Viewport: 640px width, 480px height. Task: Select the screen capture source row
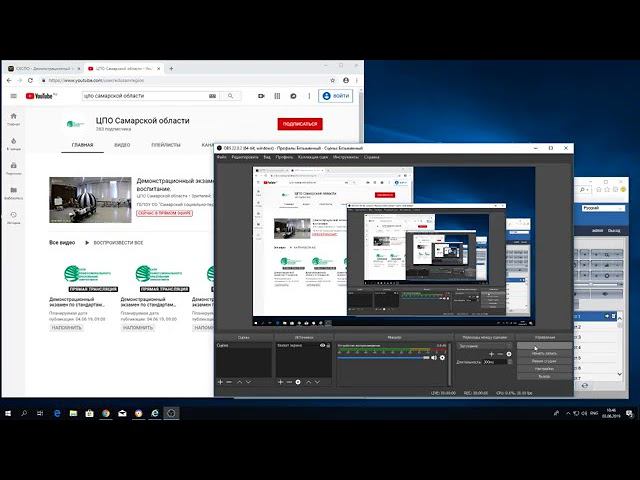click(304, 345)
